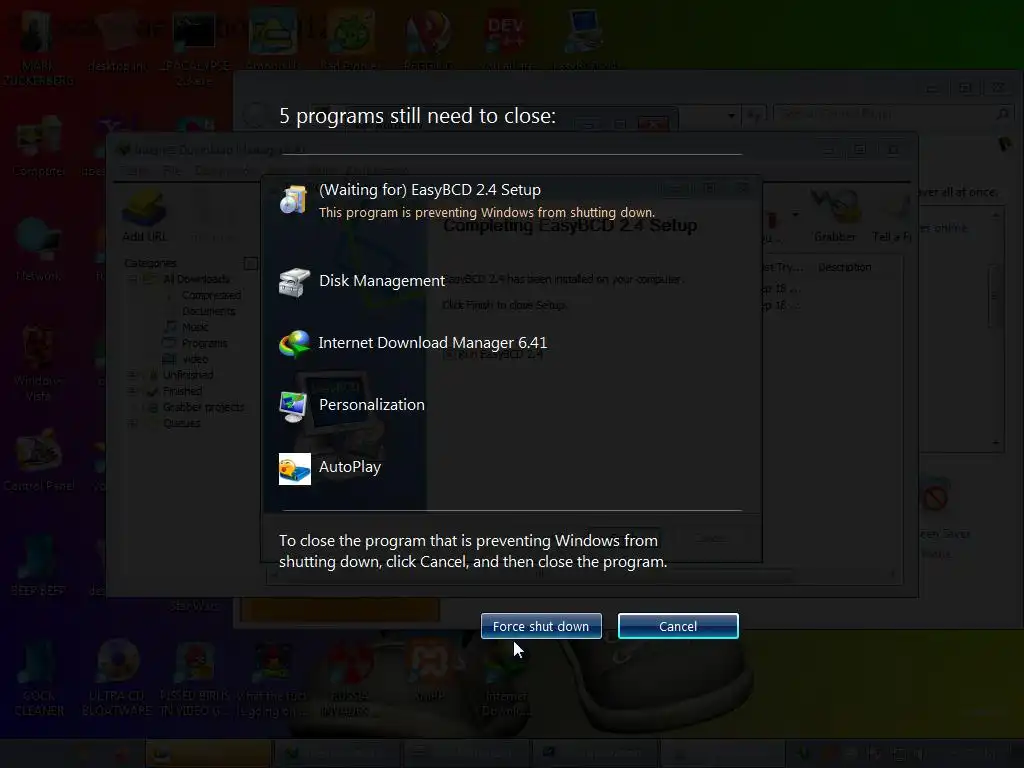Screen dimensions: 1024x768
Task: Select Documents category in IDM tree
Action: [208, 311]
